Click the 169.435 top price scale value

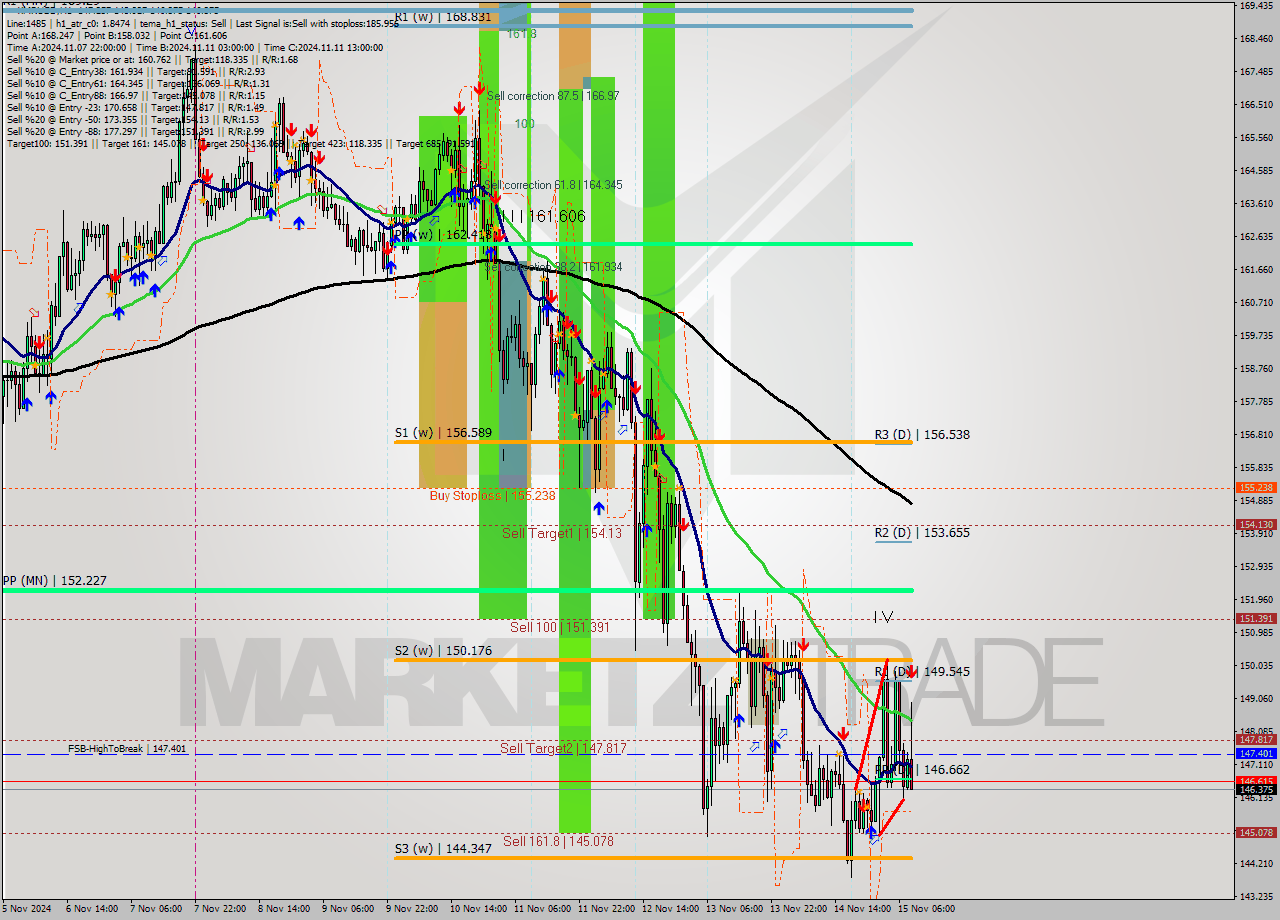[x=1256, y=5]
